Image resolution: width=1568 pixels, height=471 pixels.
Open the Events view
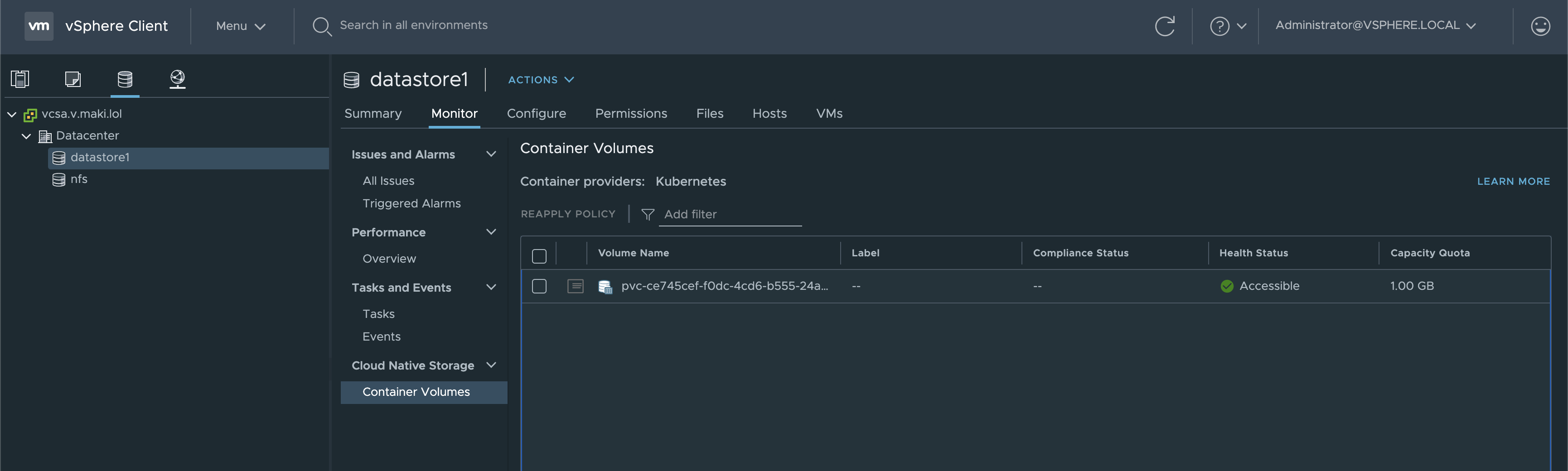pyautogui.click(x=381, y=336)
